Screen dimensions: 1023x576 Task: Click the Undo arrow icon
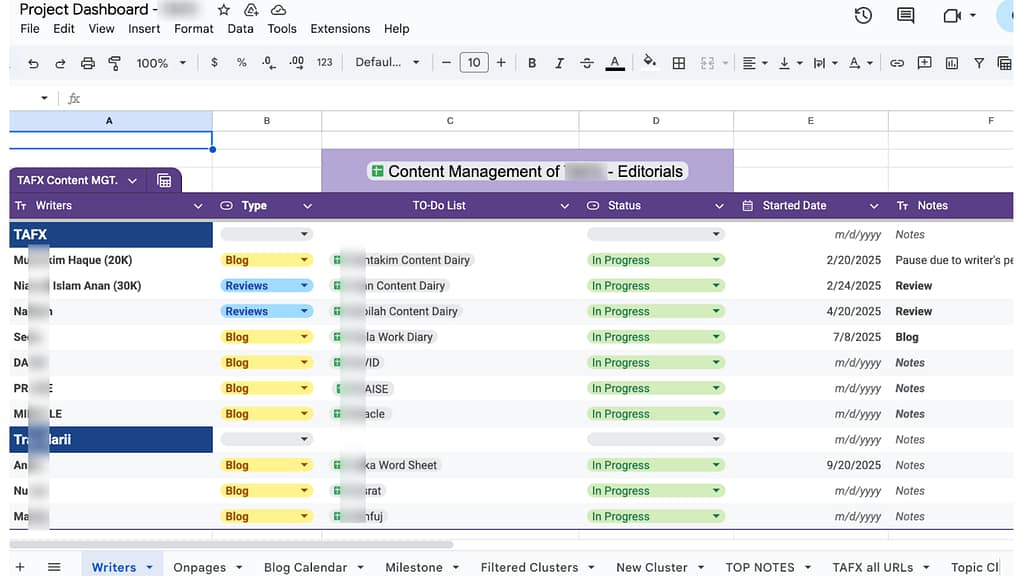coord(33,63)
